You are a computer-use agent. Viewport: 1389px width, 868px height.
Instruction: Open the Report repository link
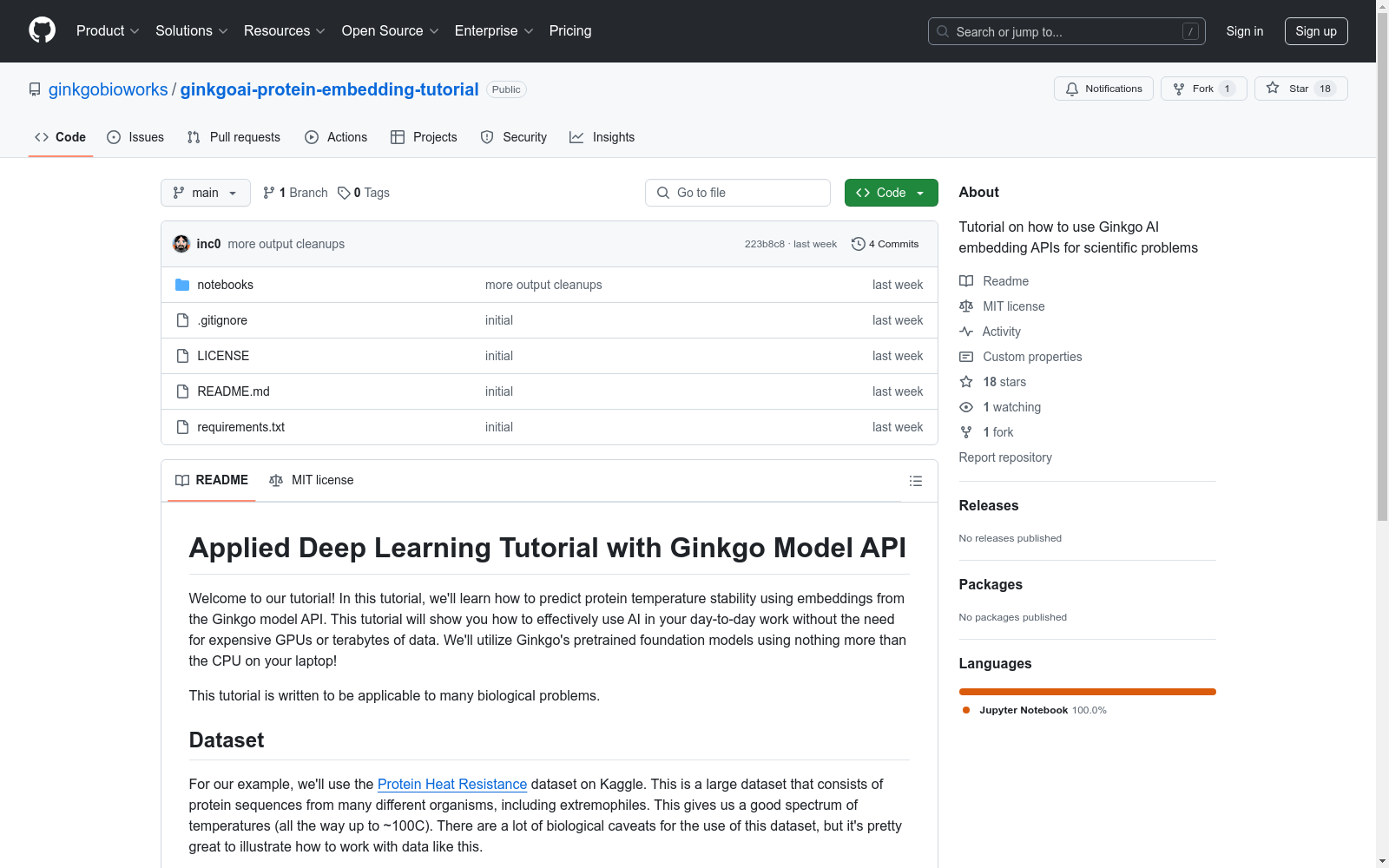(1005, 457)
